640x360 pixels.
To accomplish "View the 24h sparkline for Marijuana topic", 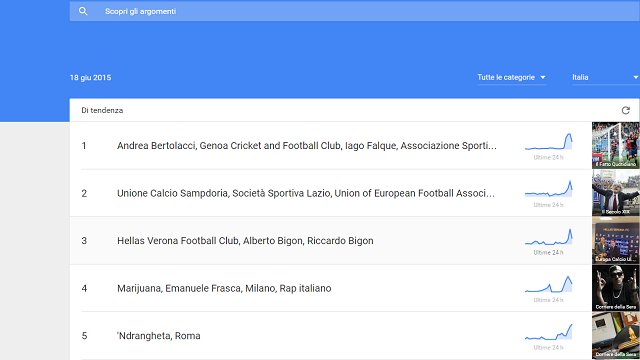I will click(x=549, y=284).
